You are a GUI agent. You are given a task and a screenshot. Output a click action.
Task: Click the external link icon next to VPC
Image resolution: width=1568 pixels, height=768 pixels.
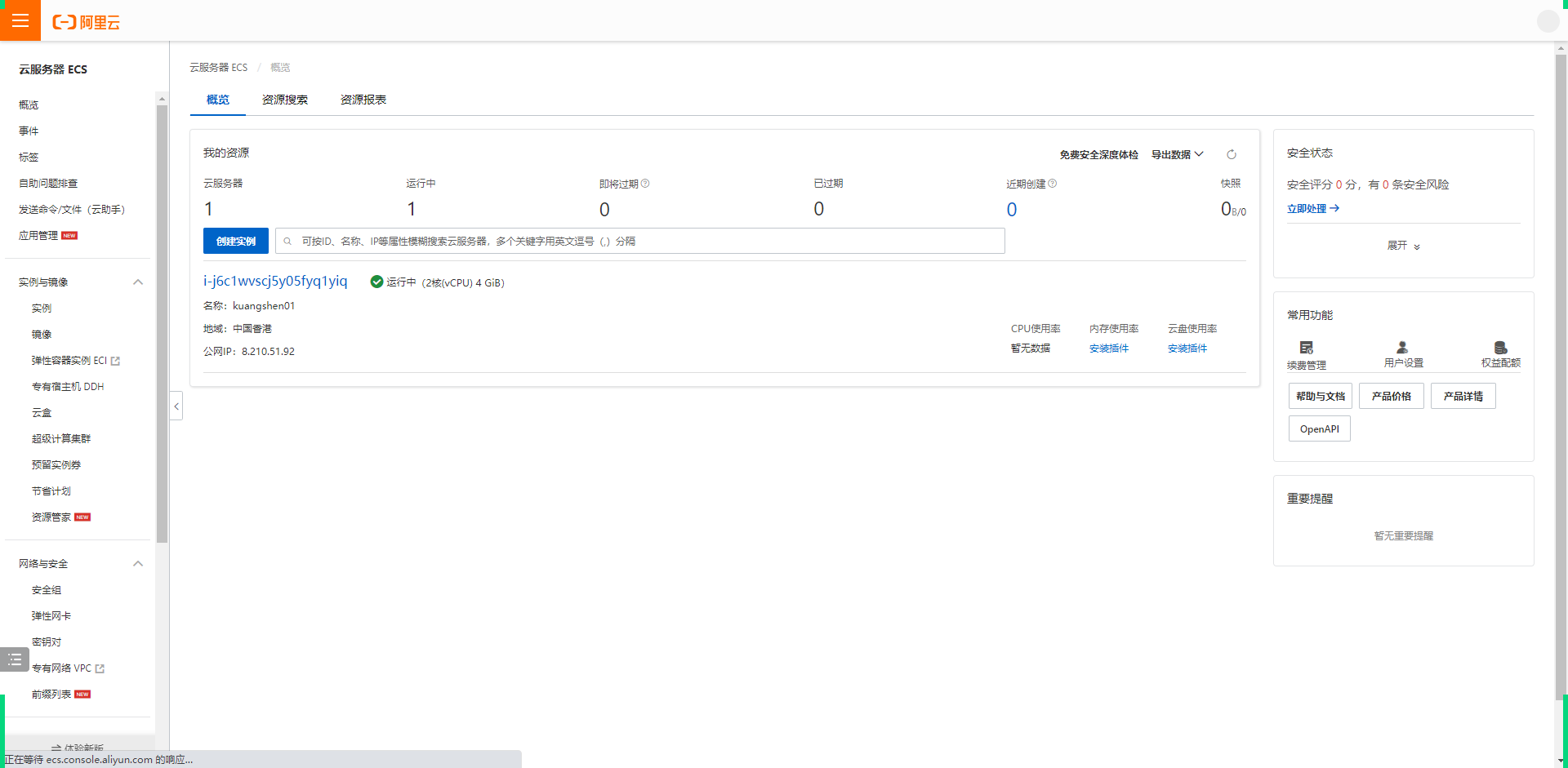(100, 668)
